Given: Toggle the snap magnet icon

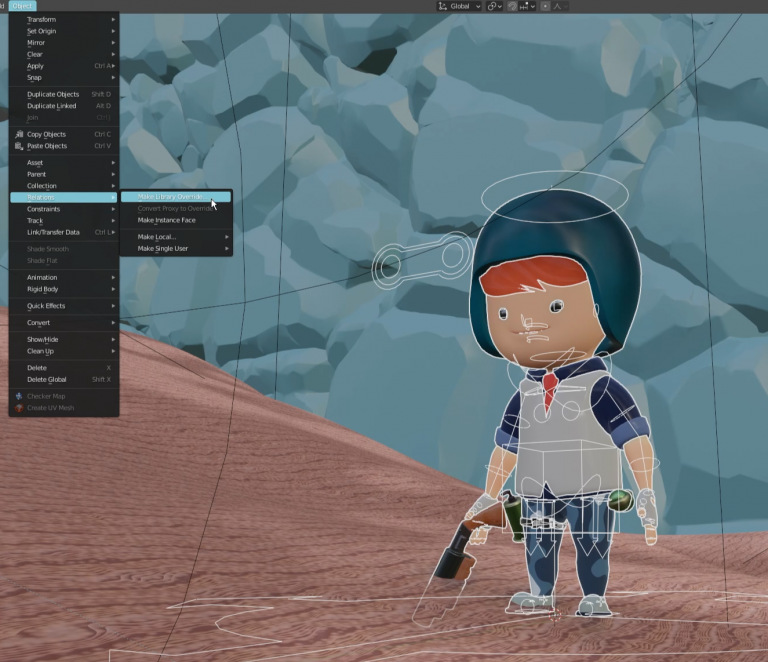Looking at the screenshot, I should 512,6.
